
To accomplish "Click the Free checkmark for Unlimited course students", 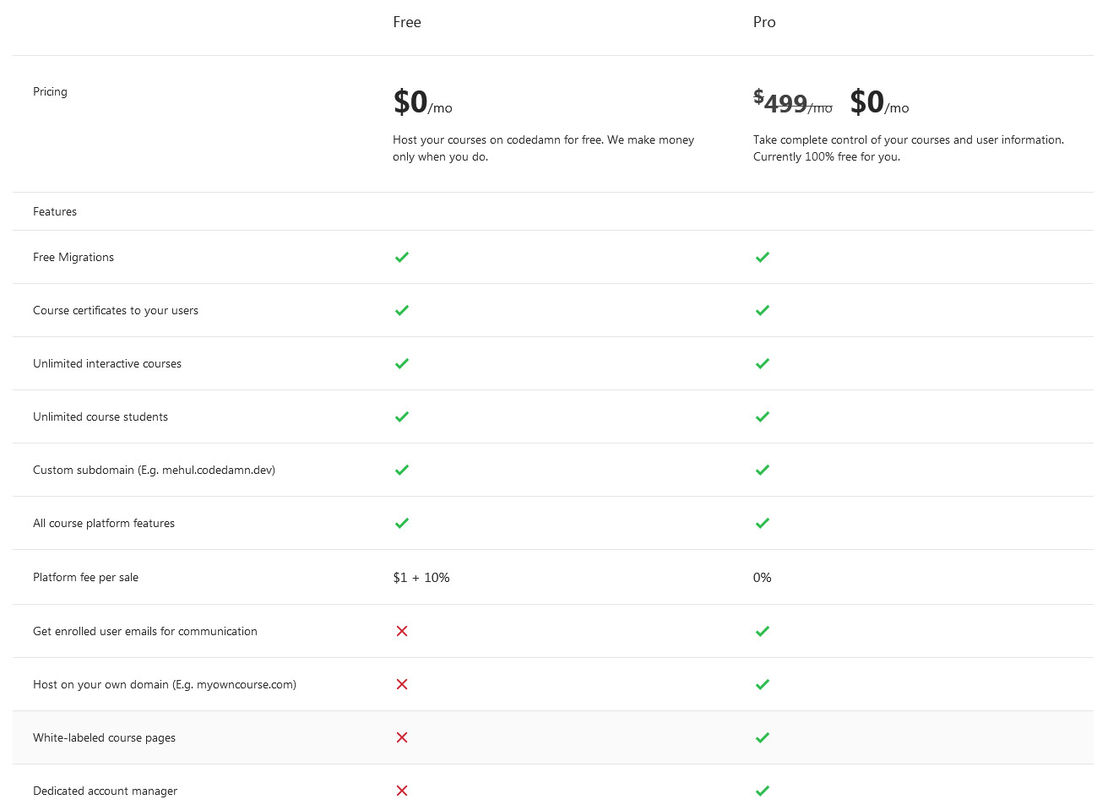I will coord(401,417).
